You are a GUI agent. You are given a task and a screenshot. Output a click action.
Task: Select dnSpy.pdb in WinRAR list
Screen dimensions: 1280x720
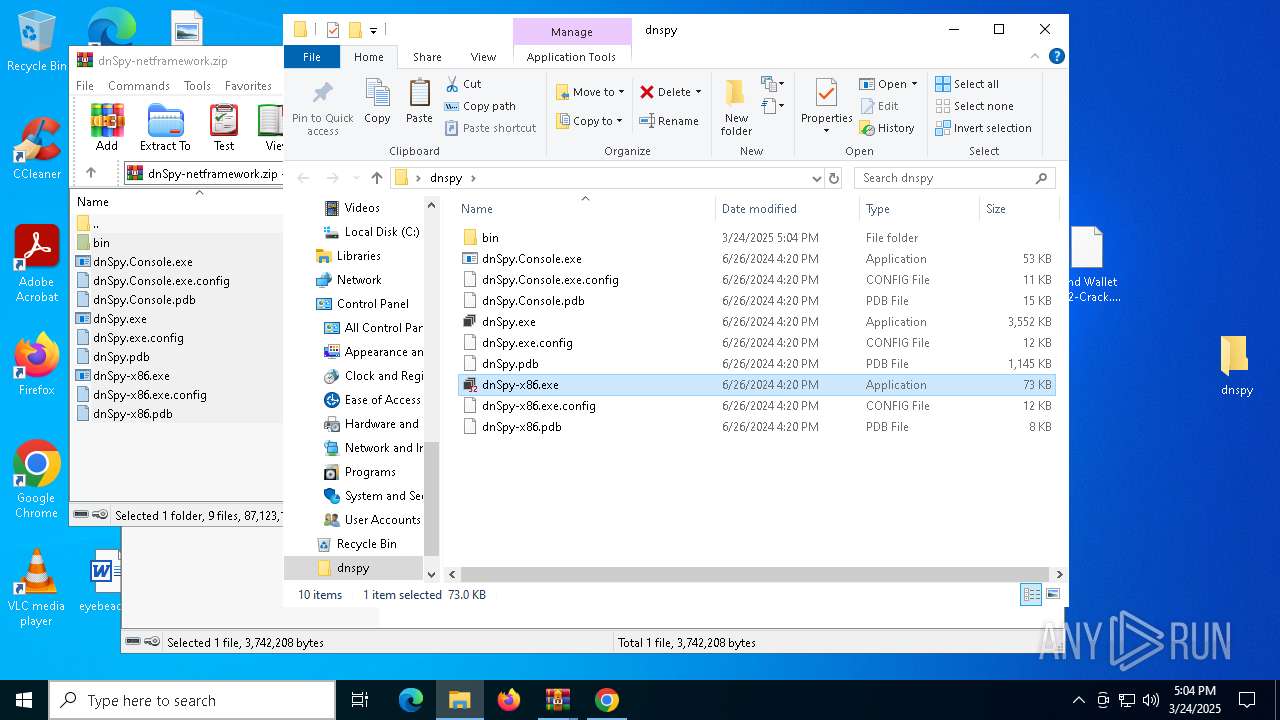[x=120, y=357]
